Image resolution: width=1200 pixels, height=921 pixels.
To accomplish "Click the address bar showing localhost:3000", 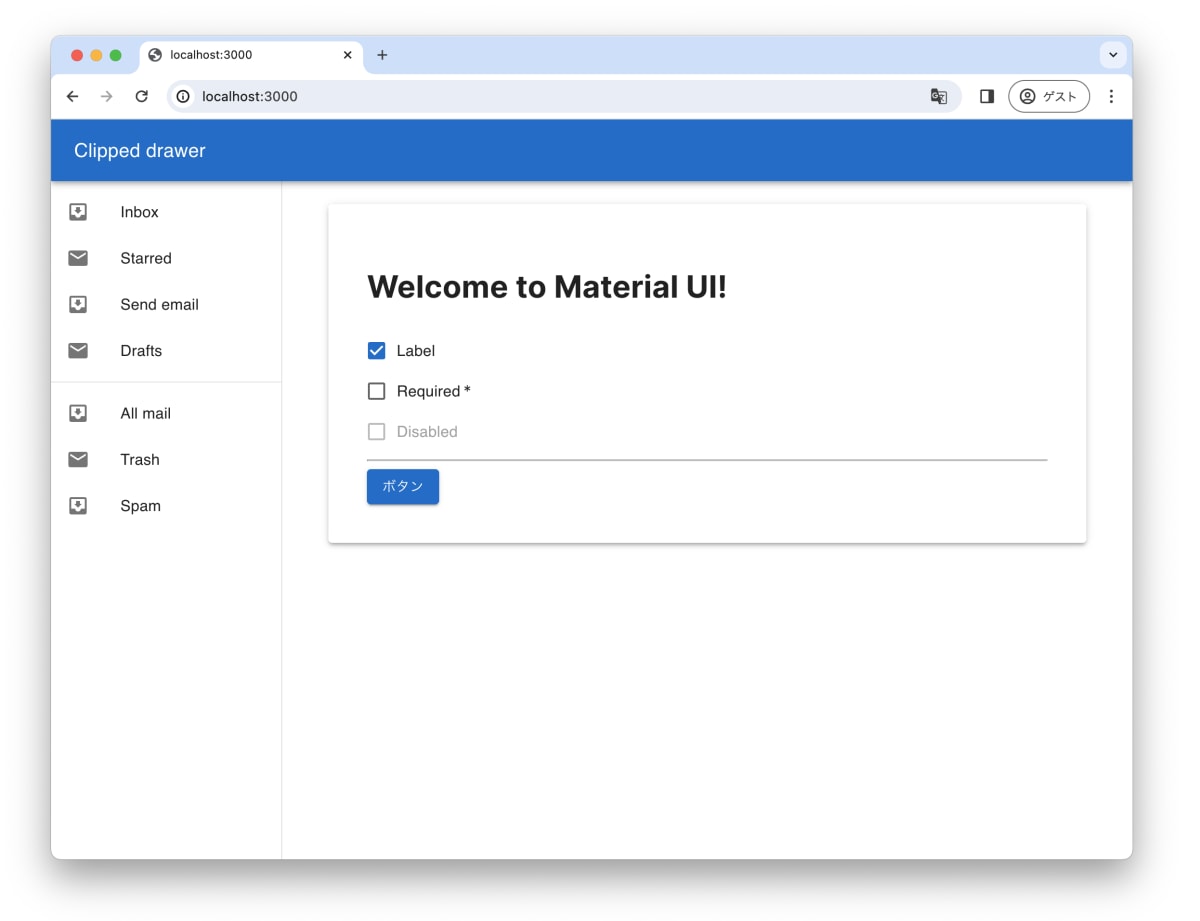I will coord(564,96).
